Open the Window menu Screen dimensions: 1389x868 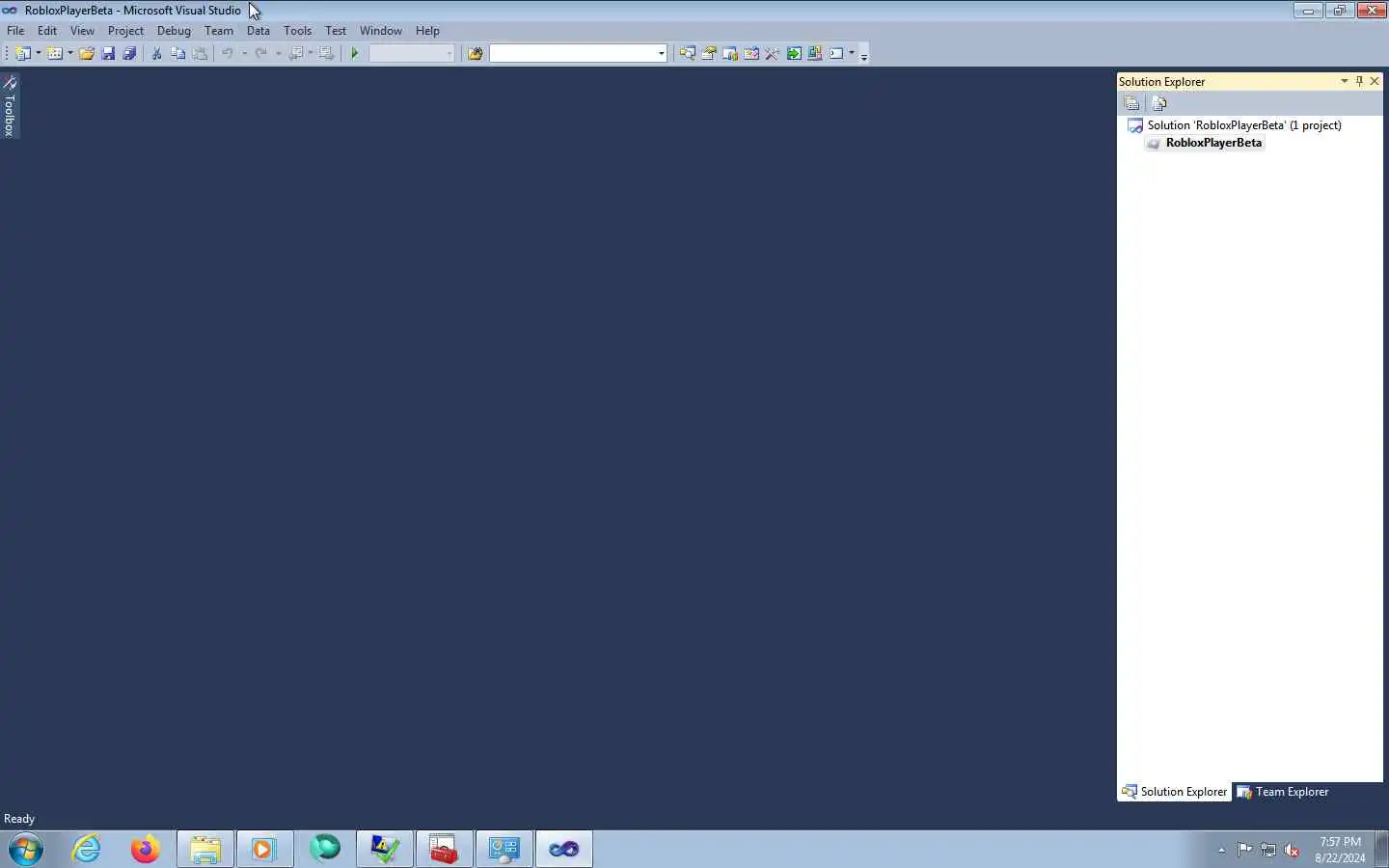(x=381, y=31)
